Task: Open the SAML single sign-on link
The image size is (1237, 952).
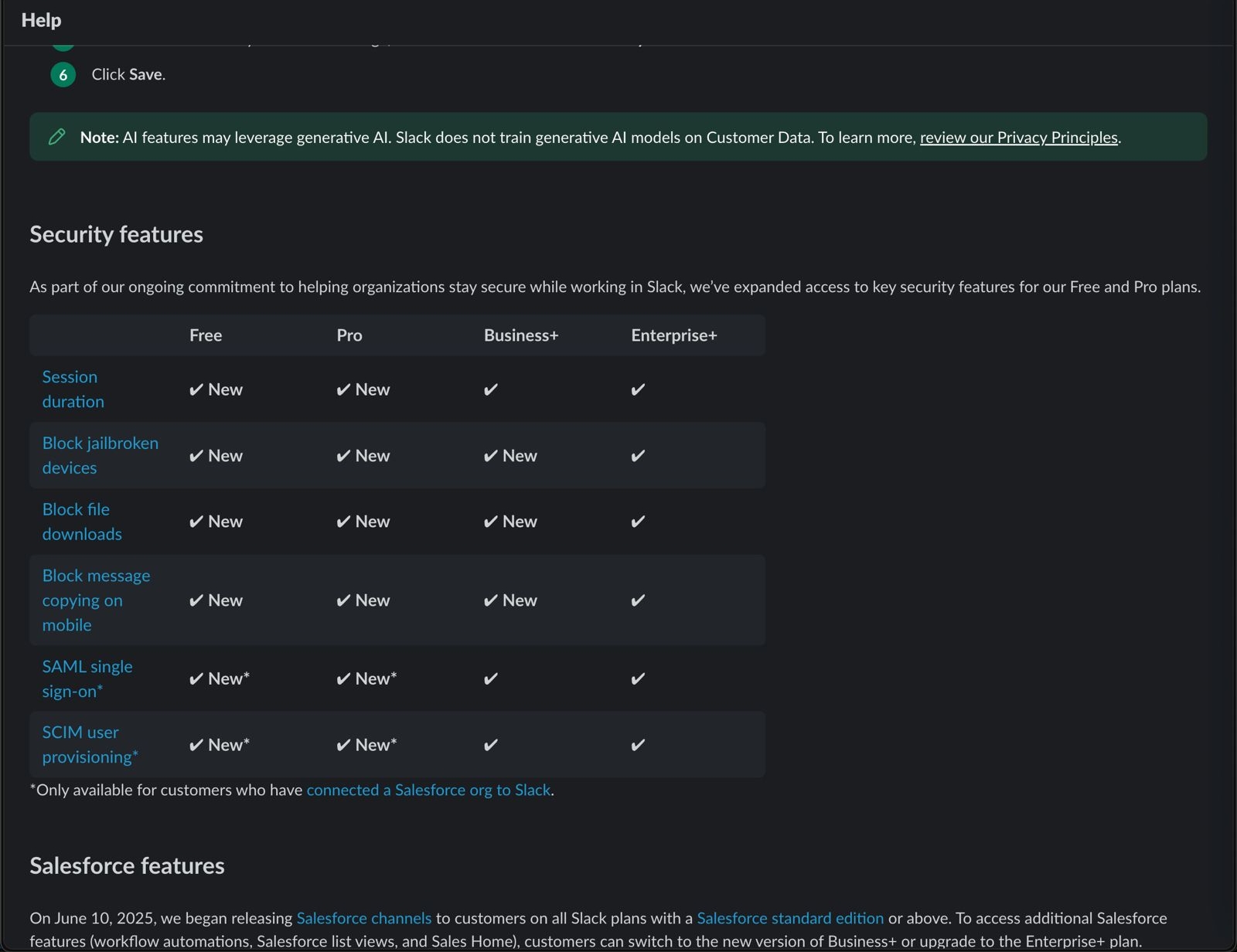Action: (x=87, y=679)
